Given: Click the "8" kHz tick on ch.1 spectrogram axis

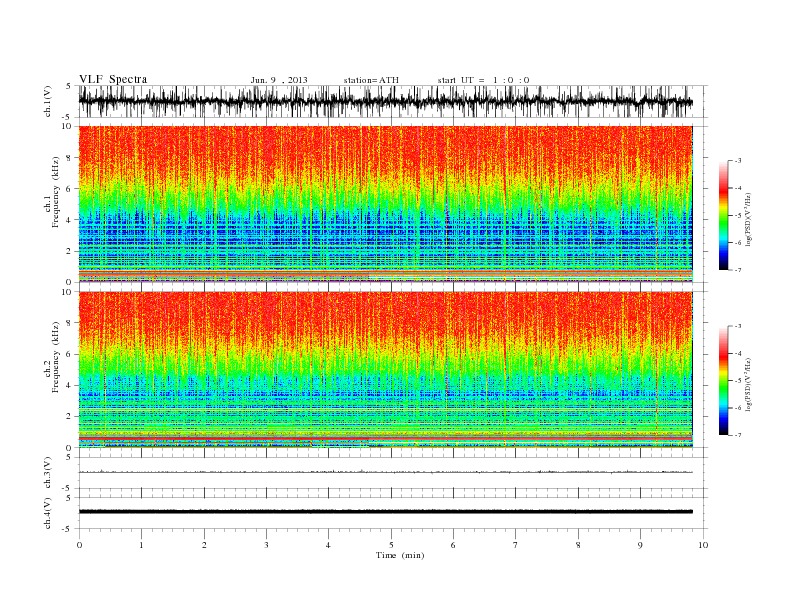Looking at the screenshot, I should click(69, 158).
